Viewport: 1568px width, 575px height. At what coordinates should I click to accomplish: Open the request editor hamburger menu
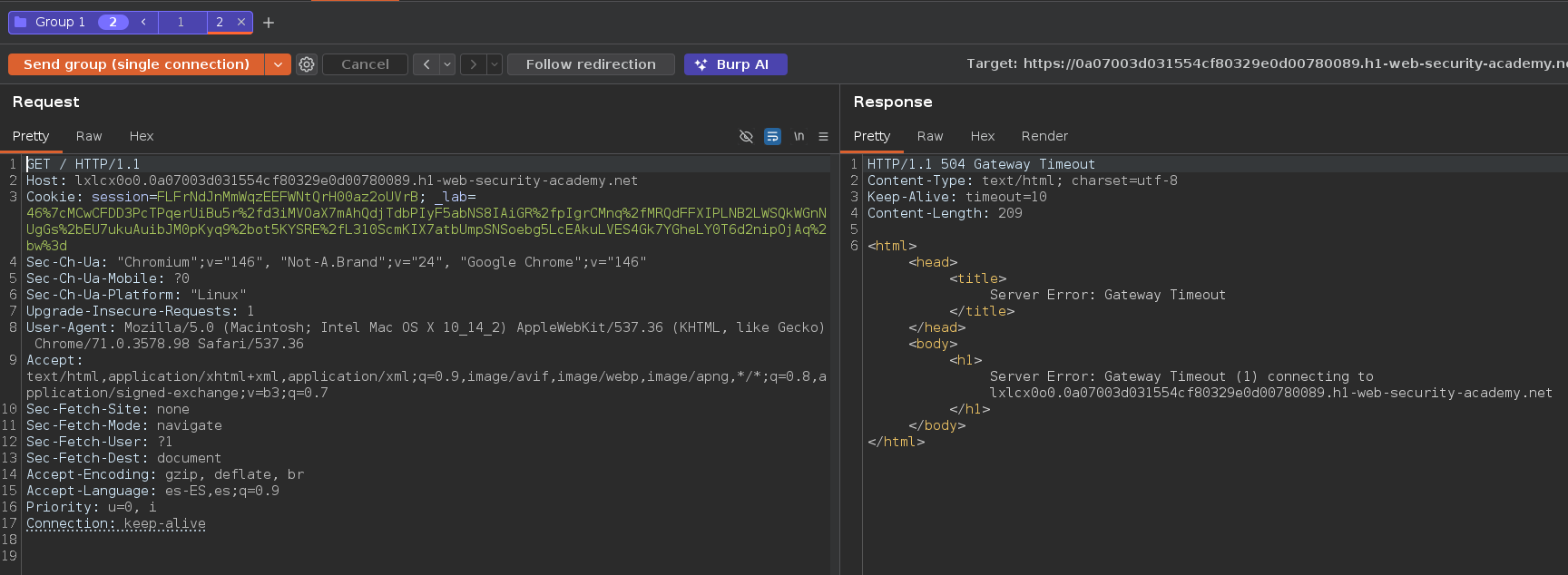(823, 136)
